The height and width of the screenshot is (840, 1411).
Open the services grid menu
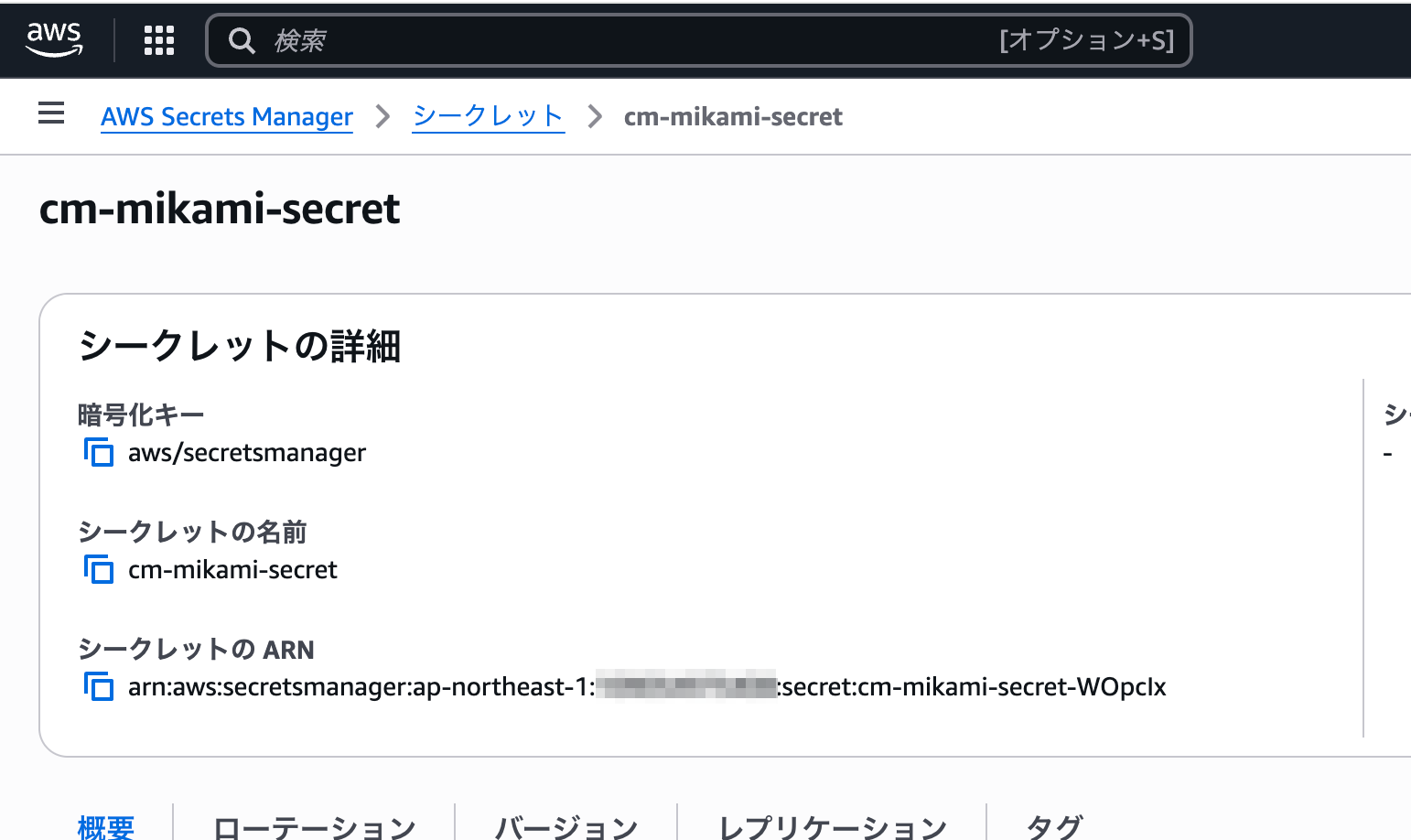tap(159, 40)
